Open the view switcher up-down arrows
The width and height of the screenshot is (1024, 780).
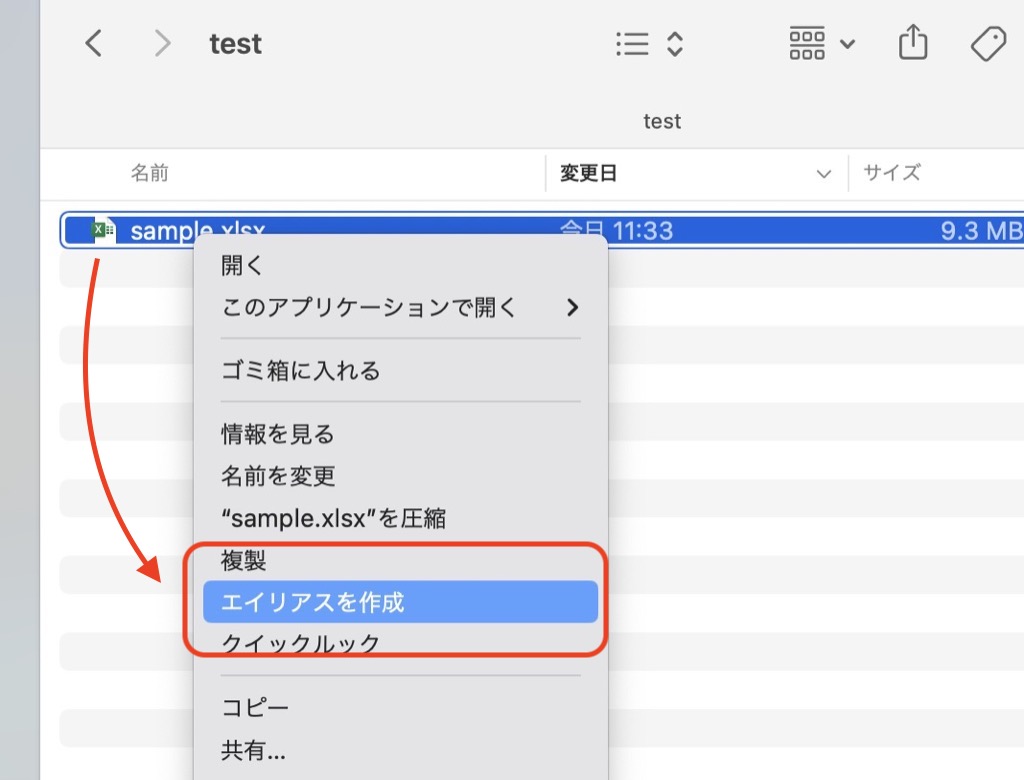(675, 44)
